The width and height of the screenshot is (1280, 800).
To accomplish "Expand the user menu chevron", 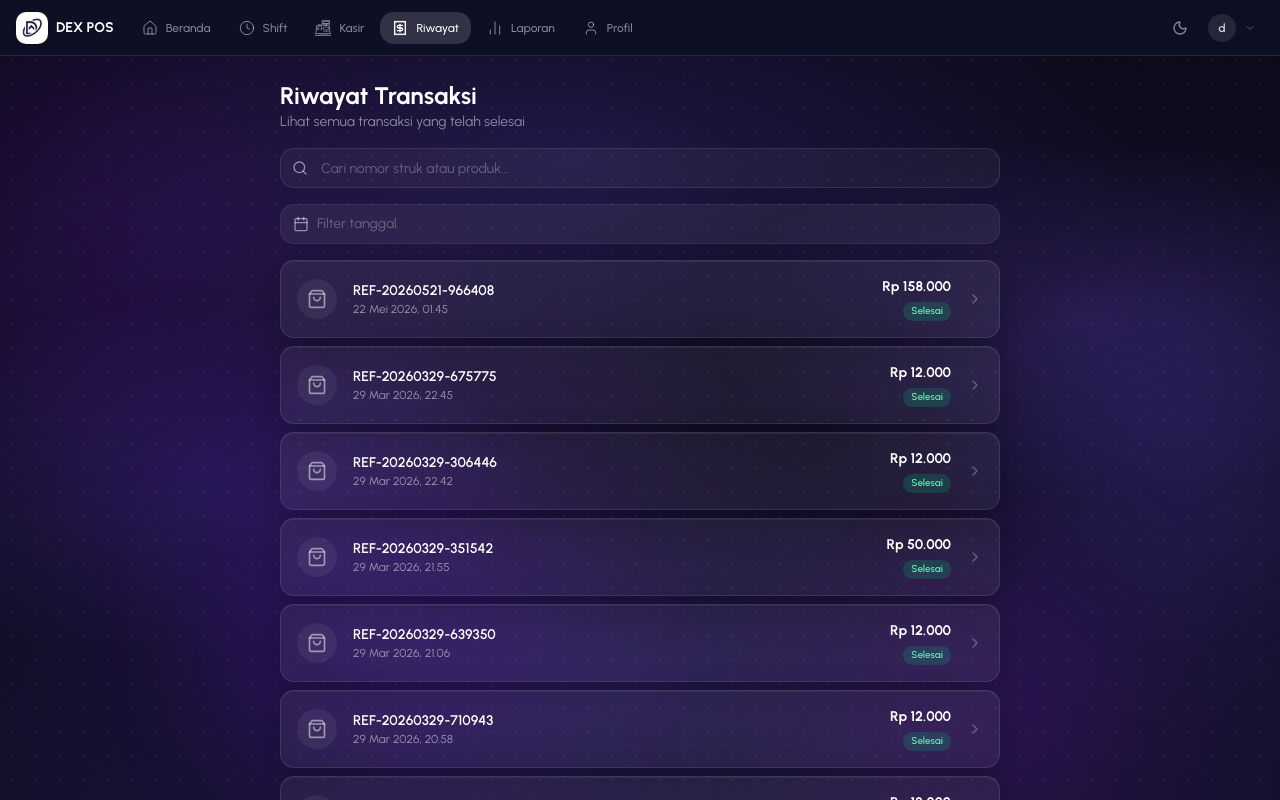I will coord(1250,28).
